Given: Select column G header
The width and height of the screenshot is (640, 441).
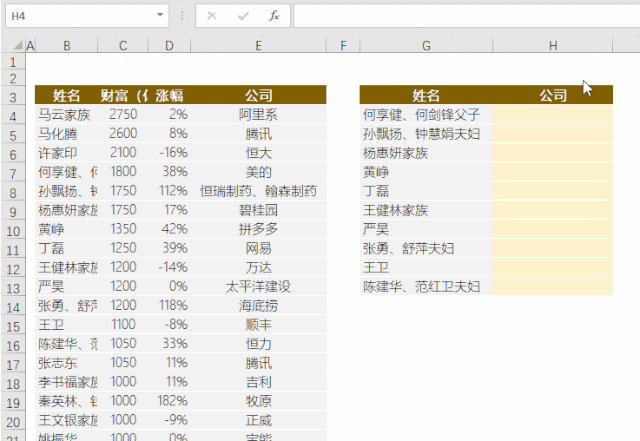Looking at the screenshot, I should [426, 46].
